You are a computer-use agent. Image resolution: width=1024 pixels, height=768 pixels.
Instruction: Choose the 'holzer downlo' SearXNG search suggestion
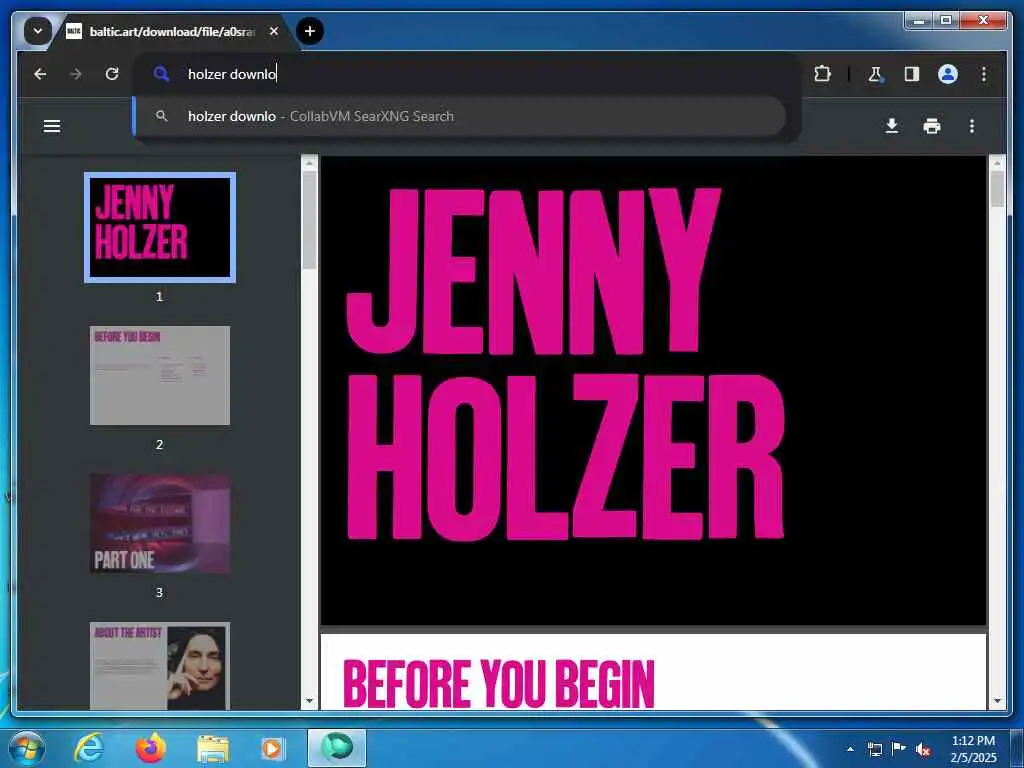pos(460,116)
